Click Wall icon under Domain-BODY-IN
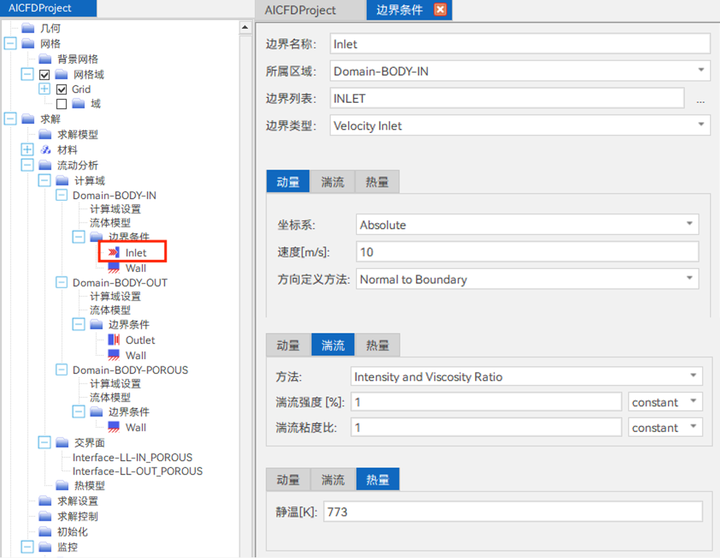 point(113,268)
